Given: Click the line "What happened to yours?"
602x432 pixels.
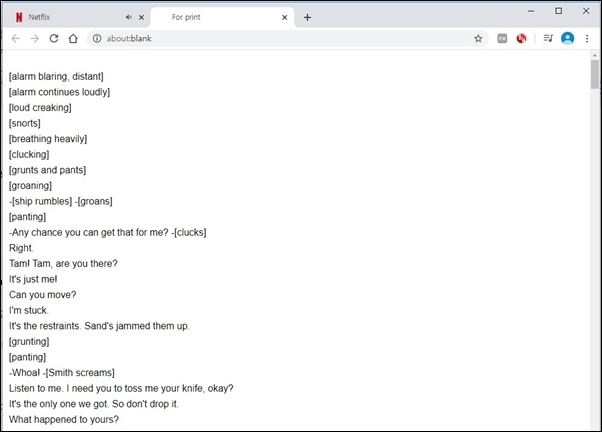Looking at the screenshot, I should 64,419.
